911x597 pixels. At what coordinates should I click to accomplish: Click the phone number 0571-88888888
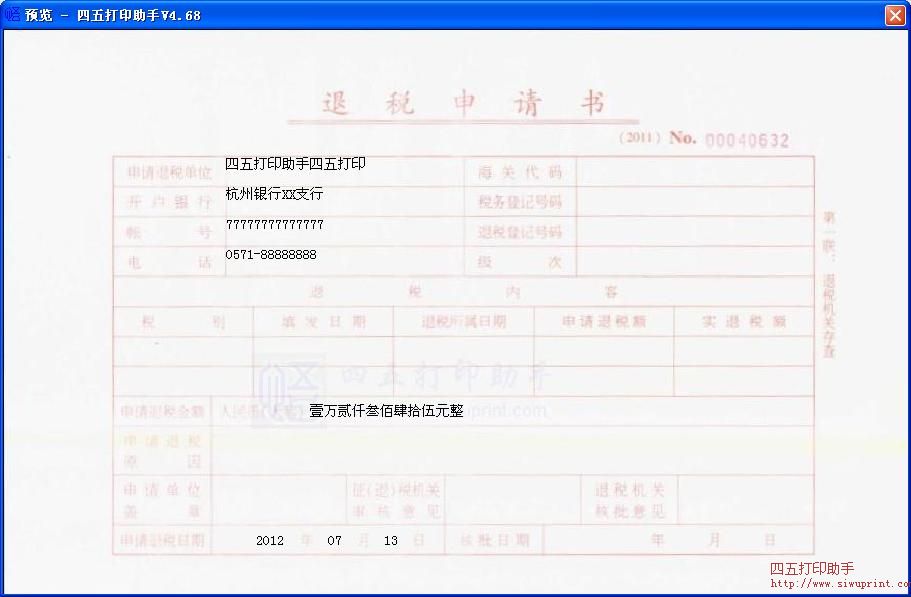point(271,255)
